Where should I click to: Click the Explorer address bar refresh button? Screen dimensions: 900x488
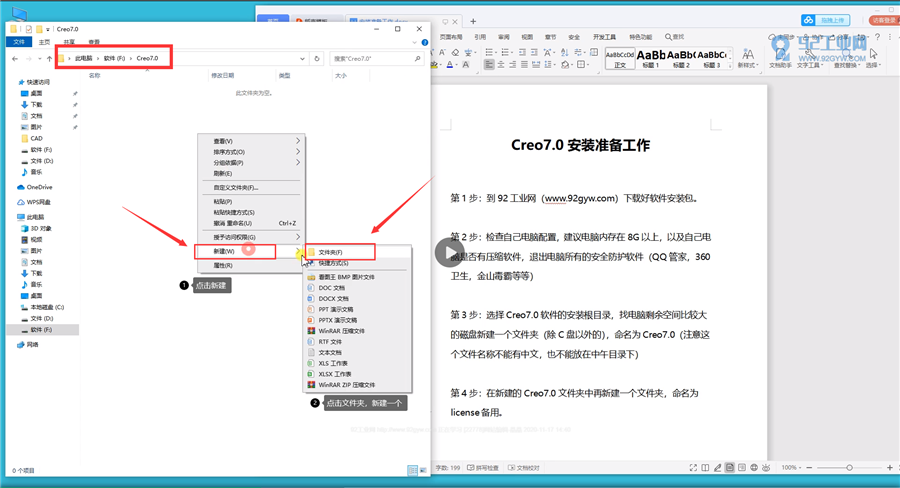pos(317,59)
